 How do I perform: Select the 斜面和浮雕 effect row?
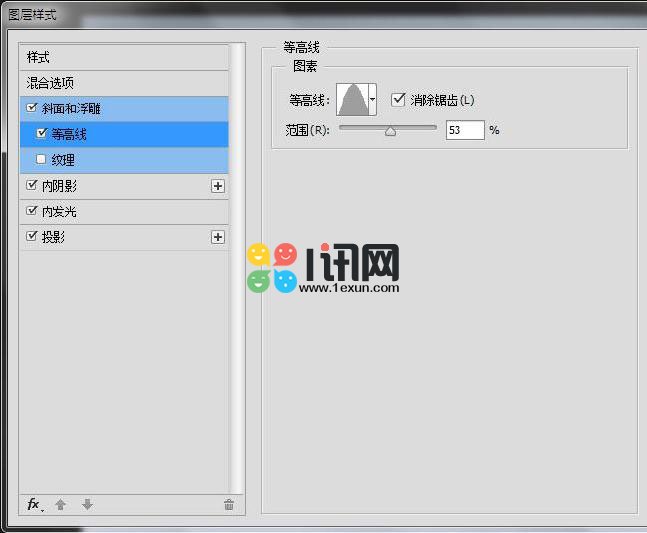click(124, 109)
